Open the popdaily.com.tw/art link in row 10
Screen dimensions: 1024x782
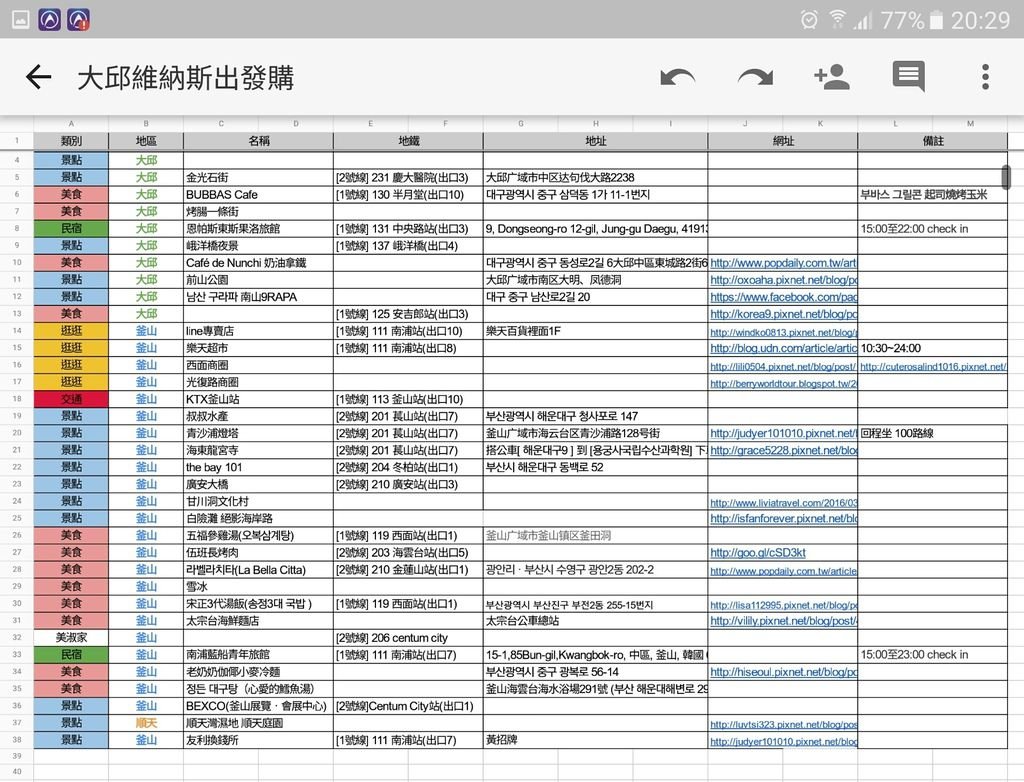(x=784, y=263)
